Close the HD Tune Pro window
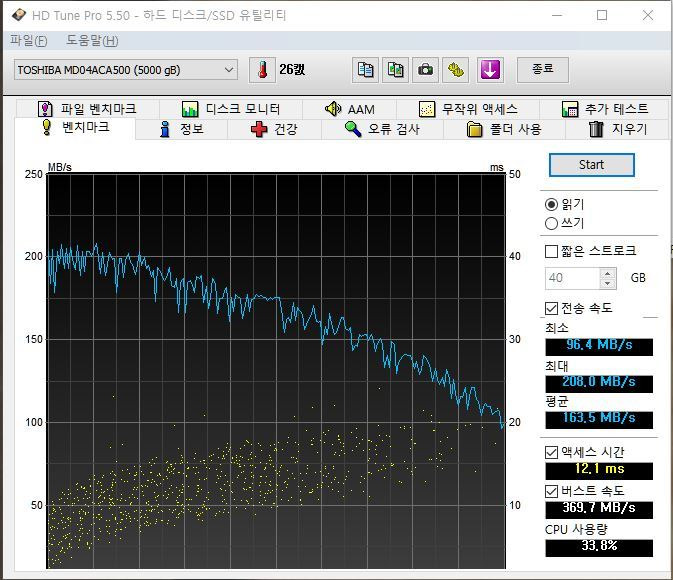 pyautogui.click(x=648, y=15)
